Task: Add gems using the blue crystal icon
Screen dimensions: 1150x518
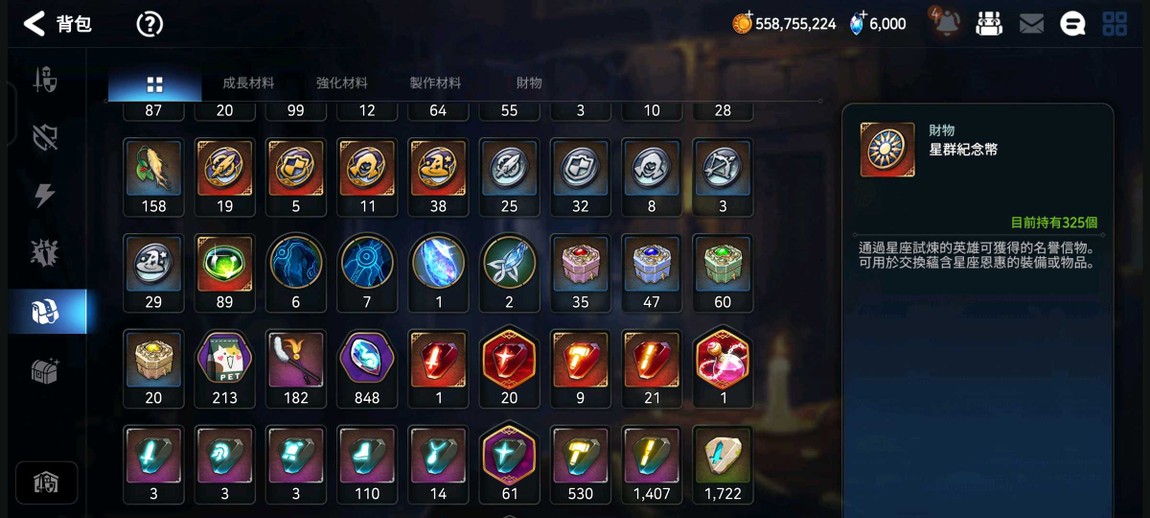Action: [x=857, y=23]
